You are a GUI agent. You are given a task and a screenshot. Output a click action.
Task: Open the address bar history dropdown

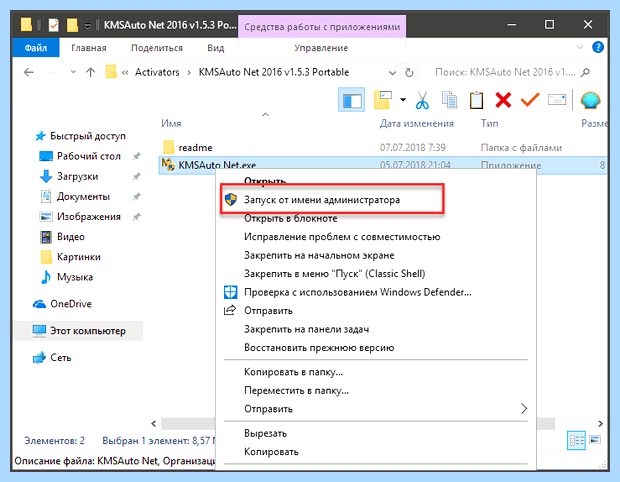pos(392,73)
